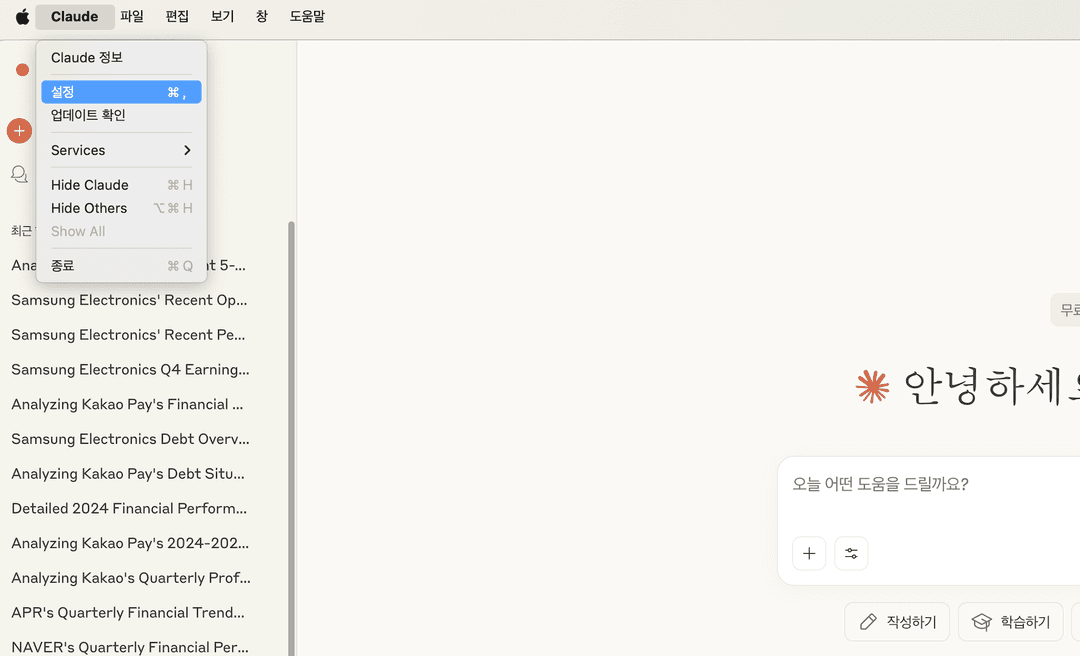
Task: Expand the Services submenu
Action: pyautogui.click(x=121, y=150)
